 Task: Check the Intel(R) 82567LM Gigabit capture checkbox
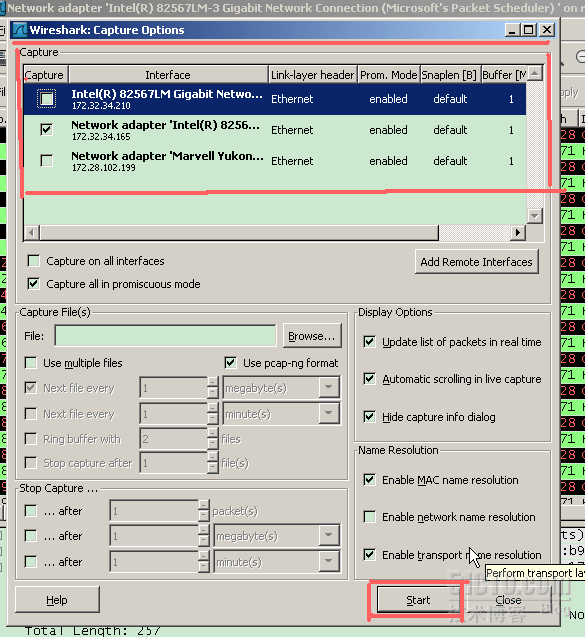pos(46,99)
